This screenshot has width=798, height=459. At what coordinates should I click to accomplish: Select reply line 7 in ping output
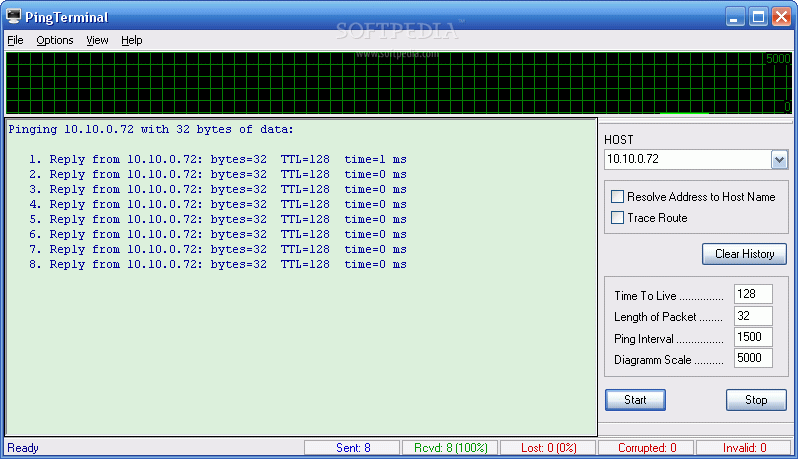(x=218, y=249)
